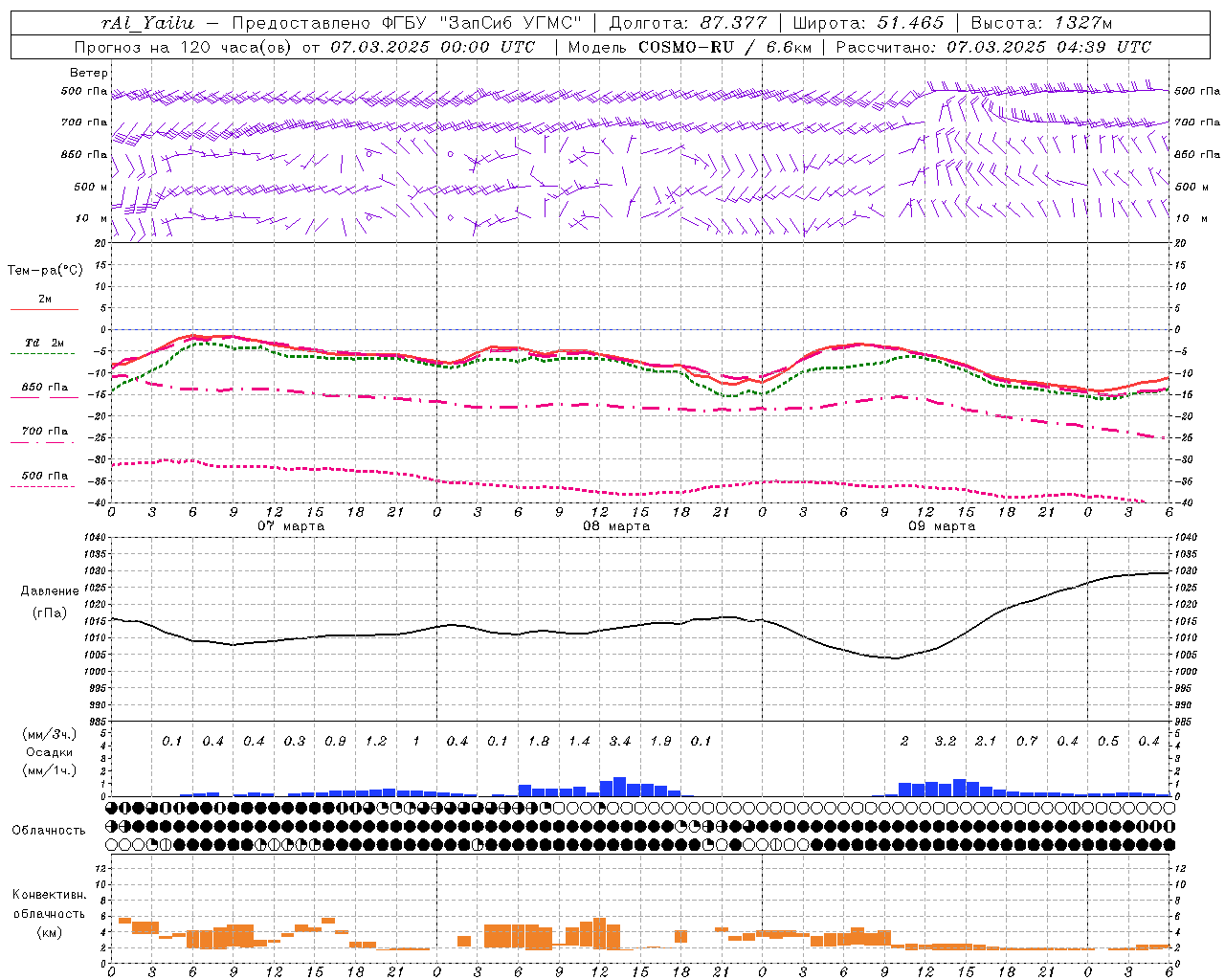Click the Рассчитано: 07.03.2025 04:39 UTC timestamp
The width and height of the screenshot is (1225, 980).
click(x=993, y=47)
